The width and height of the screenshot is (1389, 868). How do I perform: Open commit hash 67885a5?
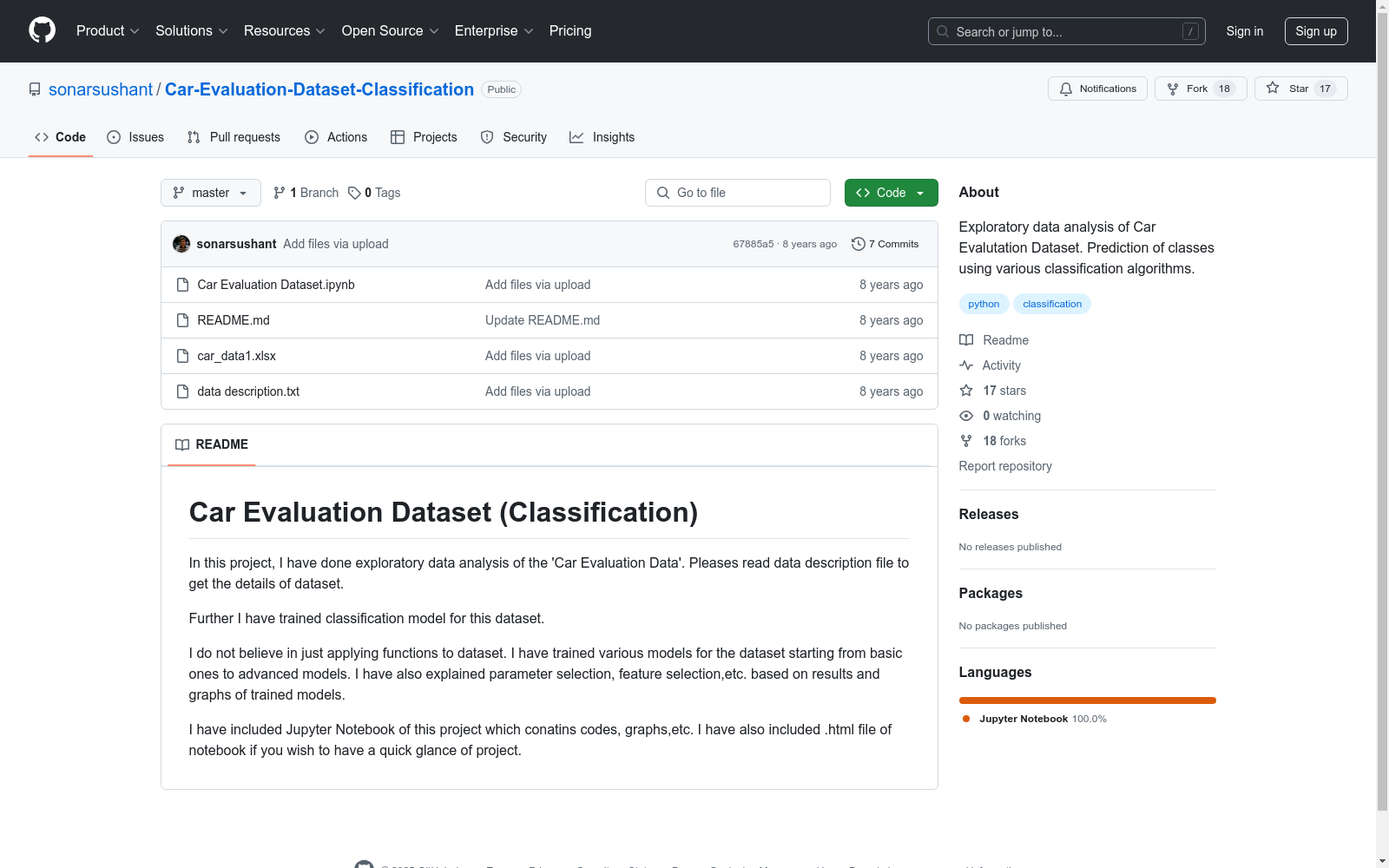pos(754,244)
